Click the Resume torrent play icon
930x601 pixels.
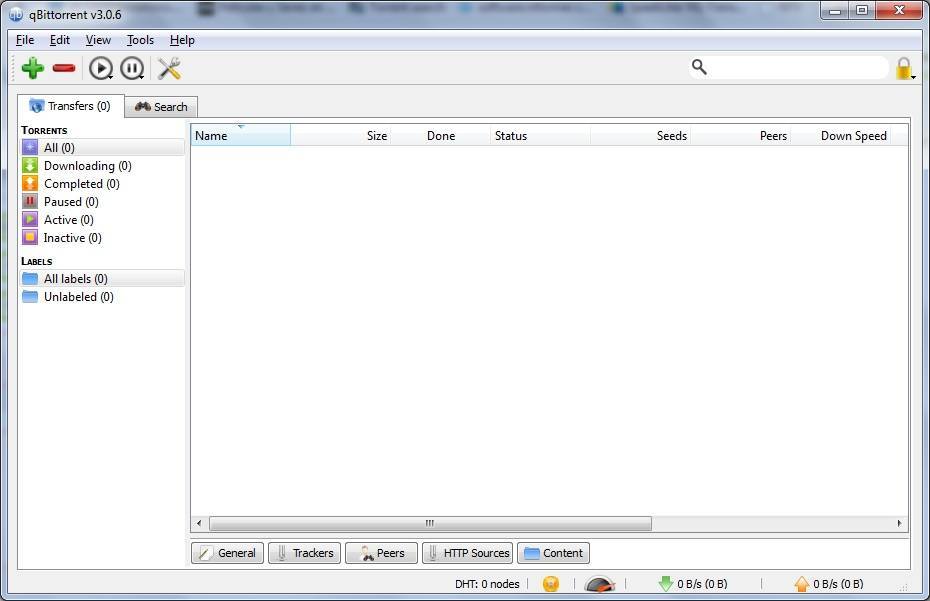point(99,68)
